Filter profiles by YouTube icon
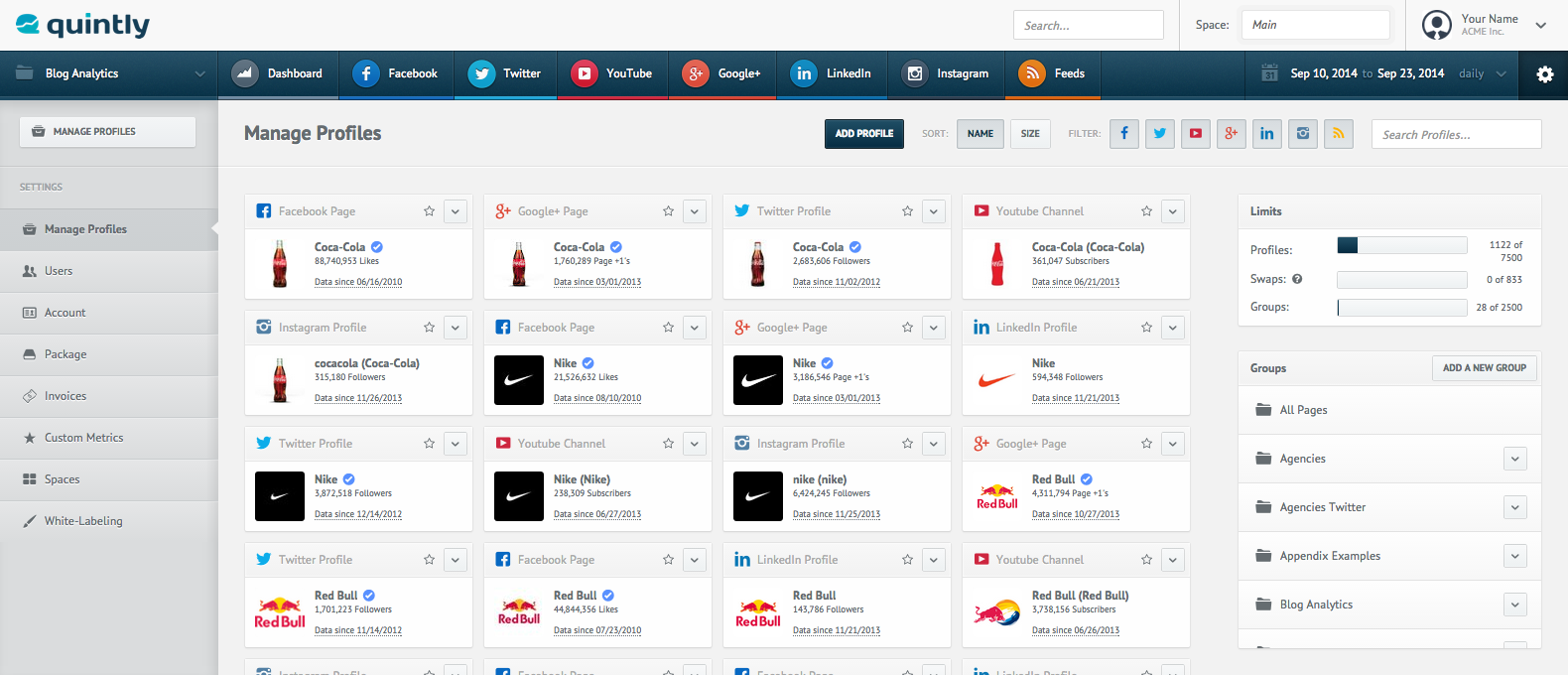This screenshot has width=1568, height=675. (x=1196, y=134)
